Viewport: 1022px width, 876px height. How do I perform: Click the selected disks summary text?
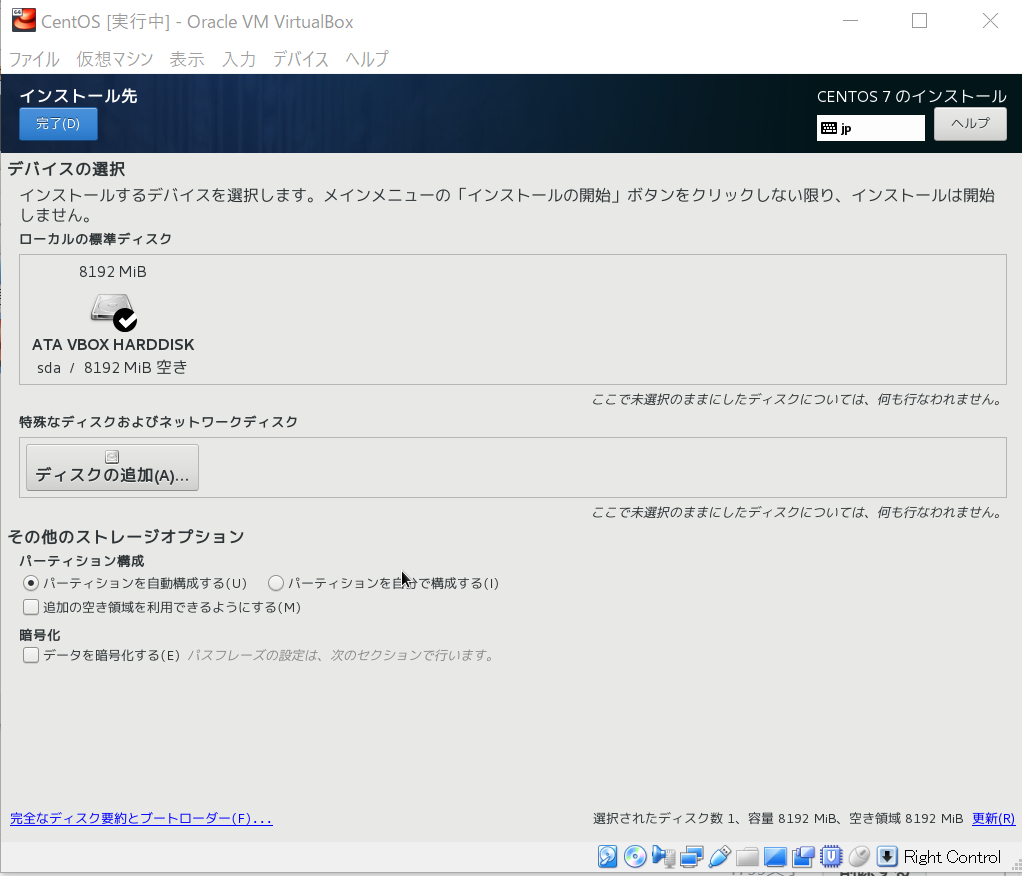(778, 819)
